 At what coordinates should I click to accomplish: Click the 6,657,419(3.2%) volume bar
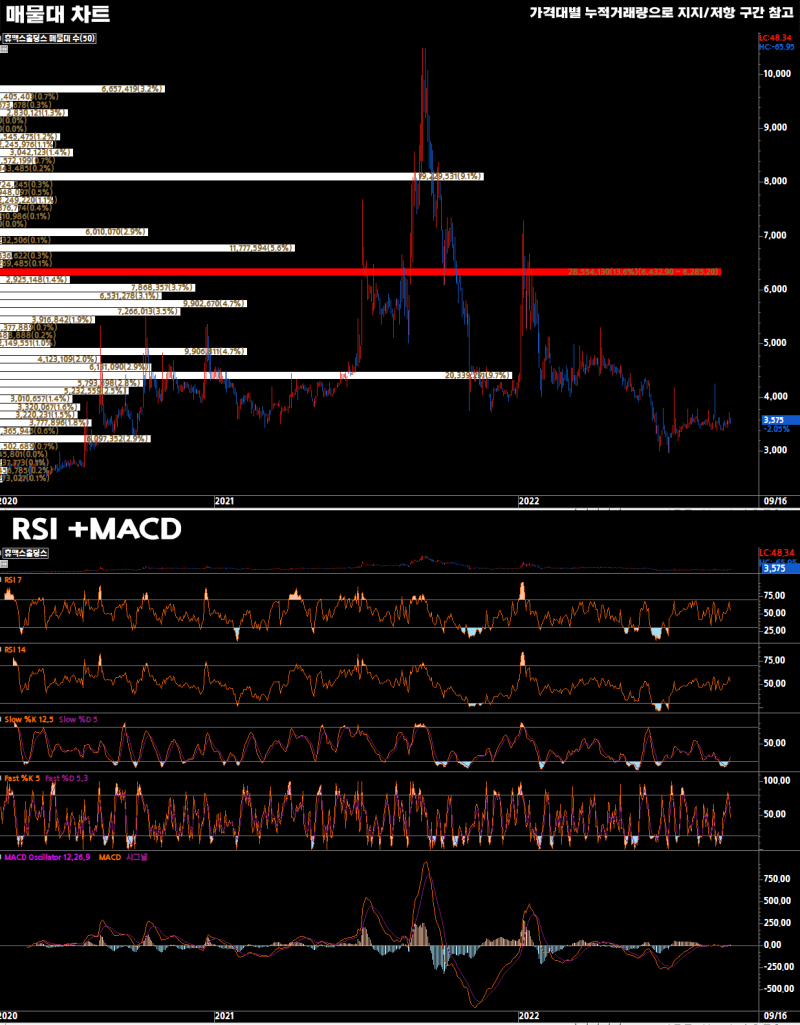(x=82, y=89)
